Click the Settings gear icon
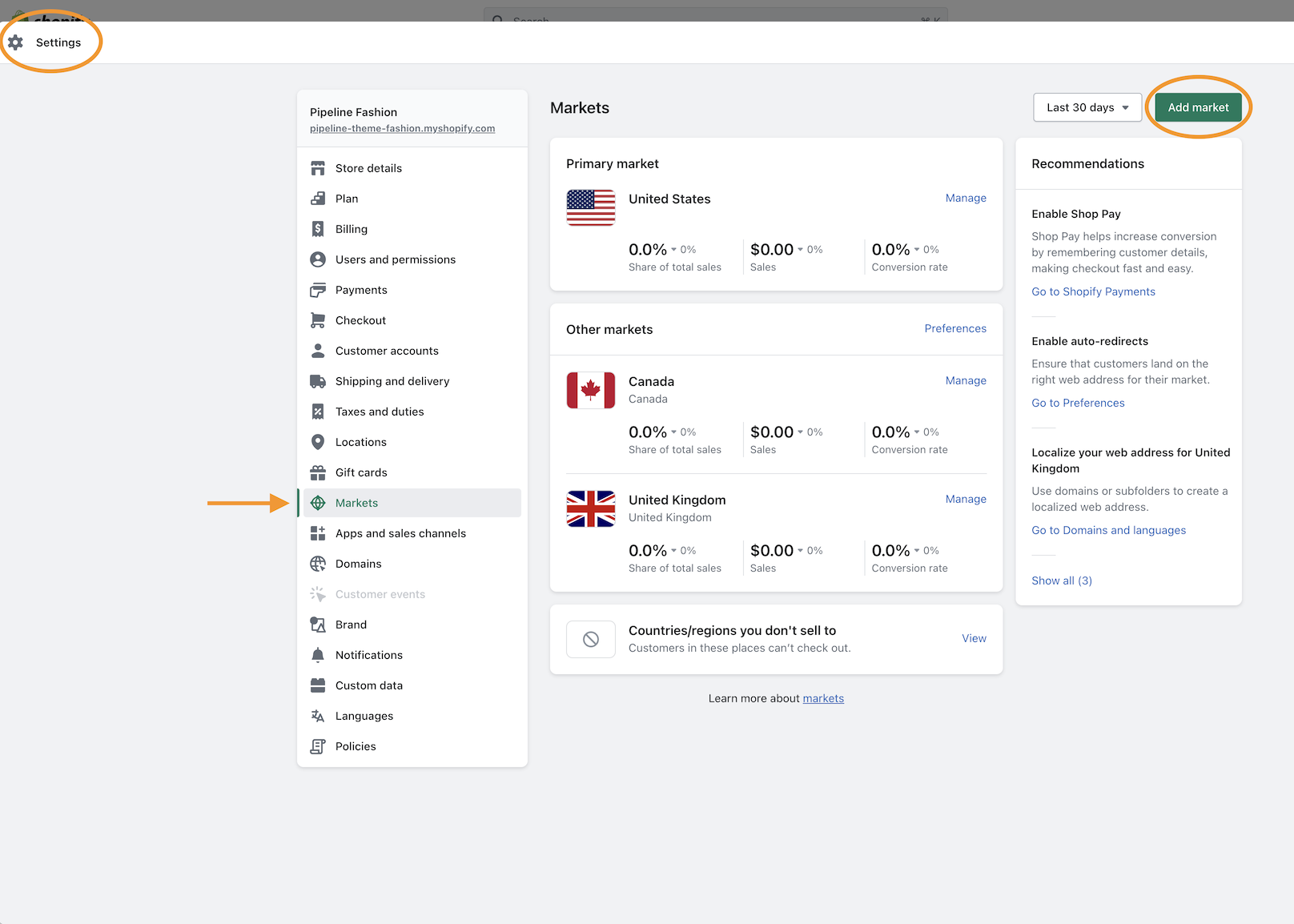The width and height of the screenshot is (1294, 924). point(15,42)
